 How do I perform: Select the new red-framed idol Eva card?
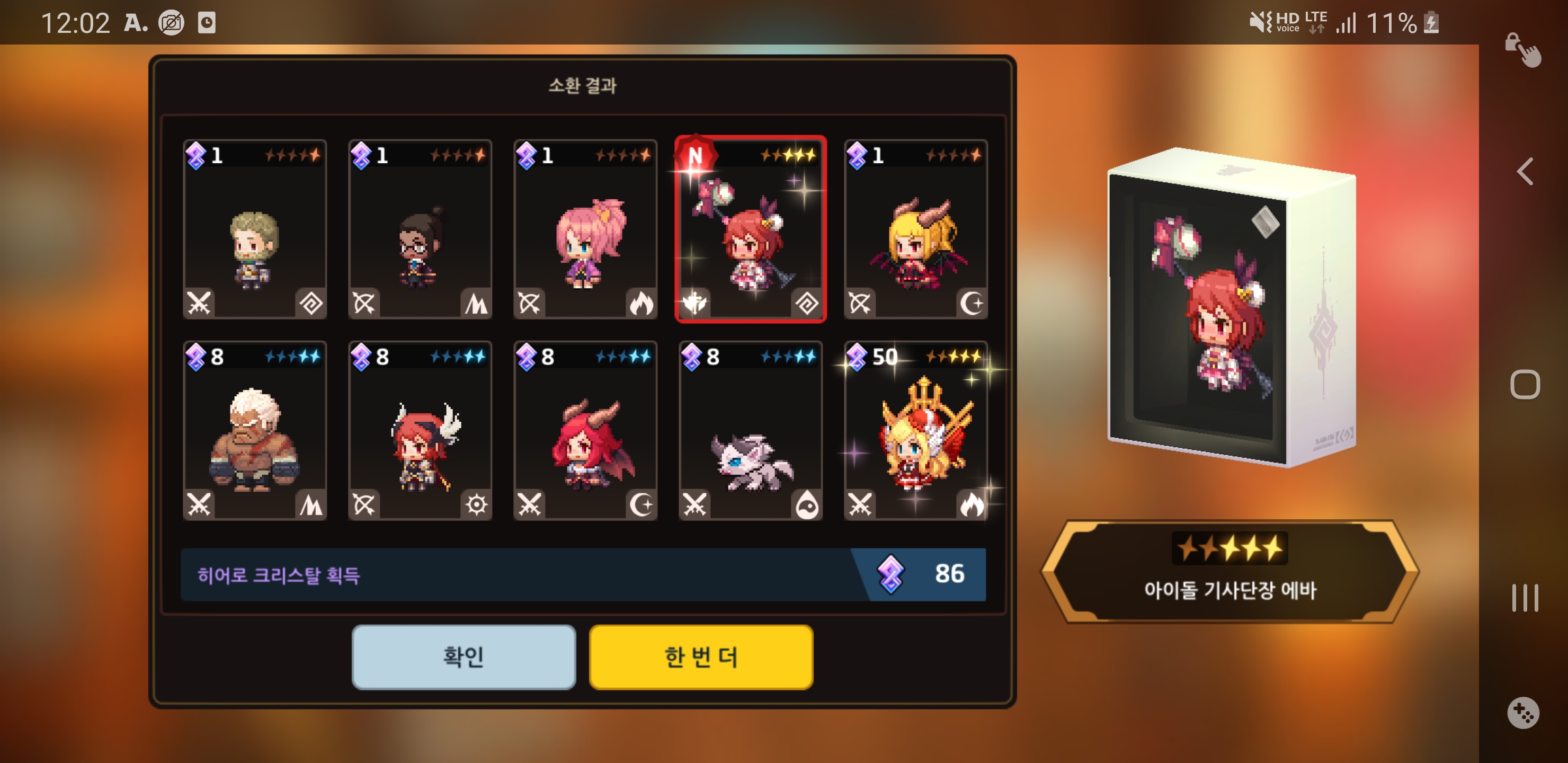(751, 229)
